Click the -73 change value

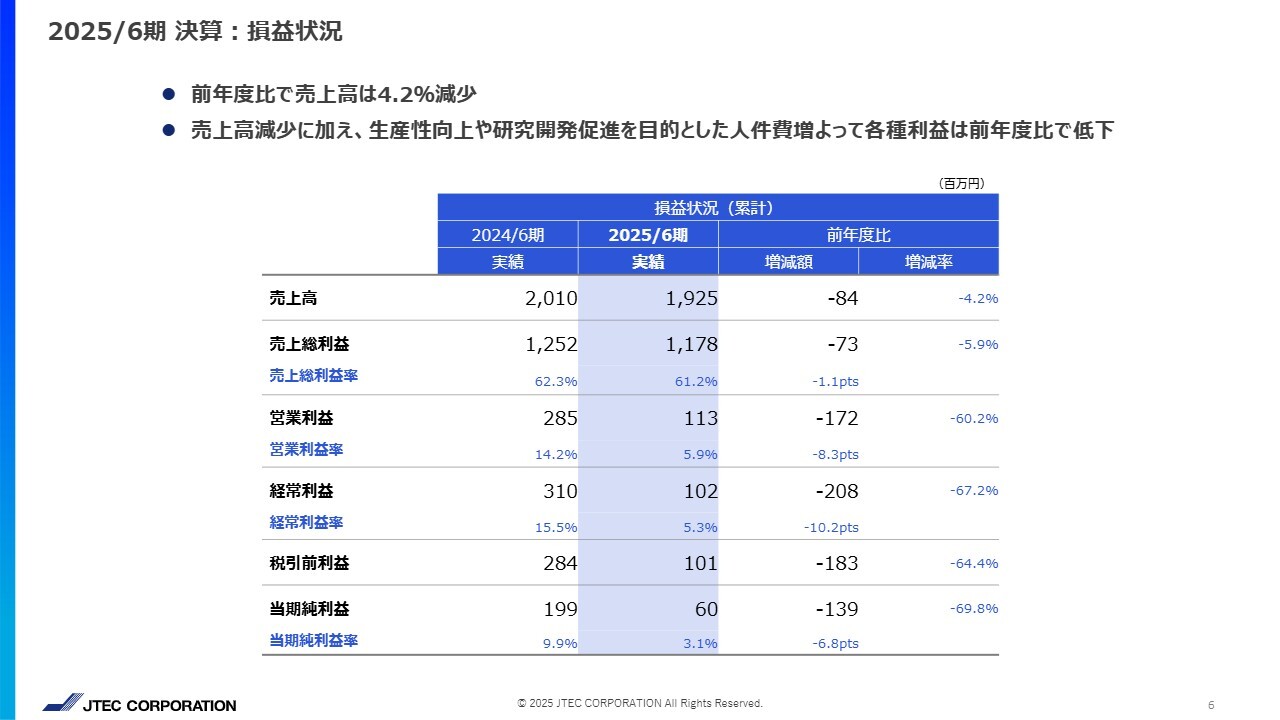(842, 345)
